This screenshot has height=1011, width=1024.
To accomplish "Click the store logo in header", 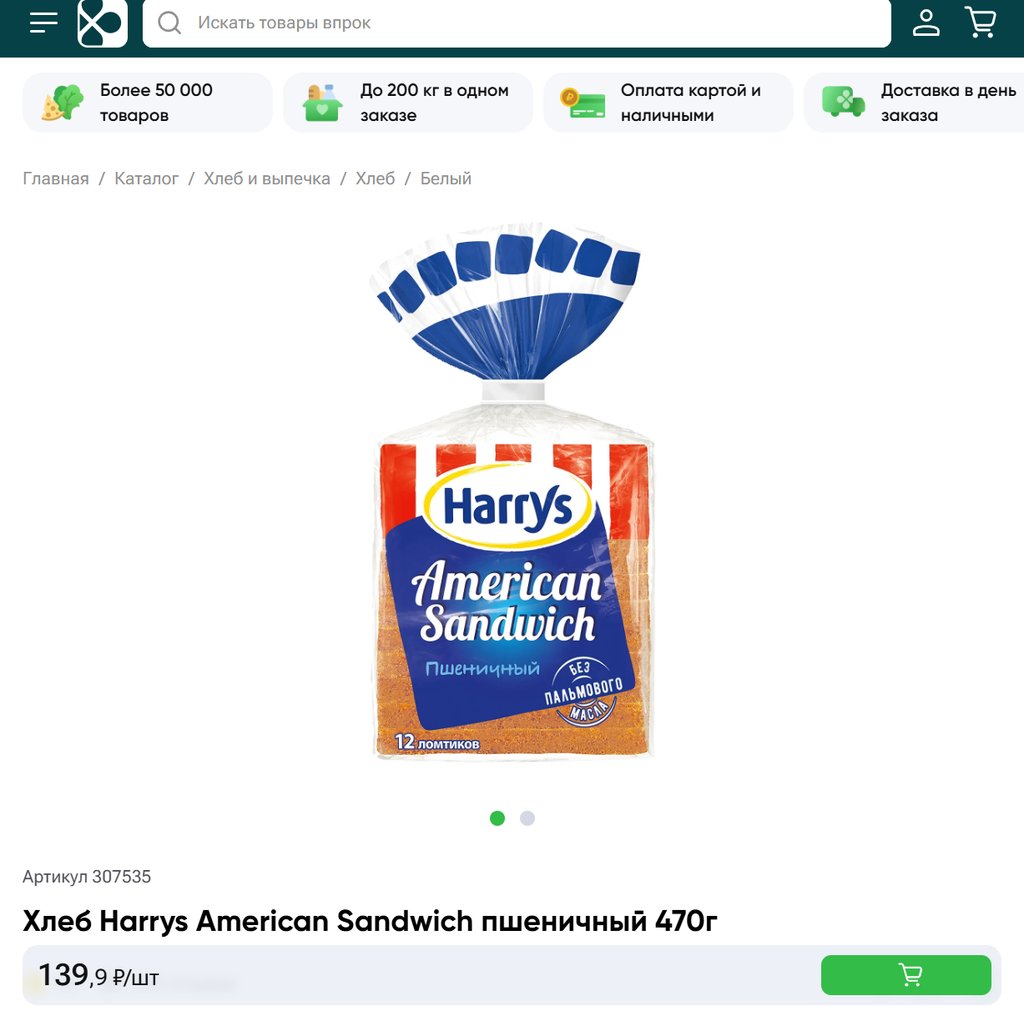I will coord(103,23).
